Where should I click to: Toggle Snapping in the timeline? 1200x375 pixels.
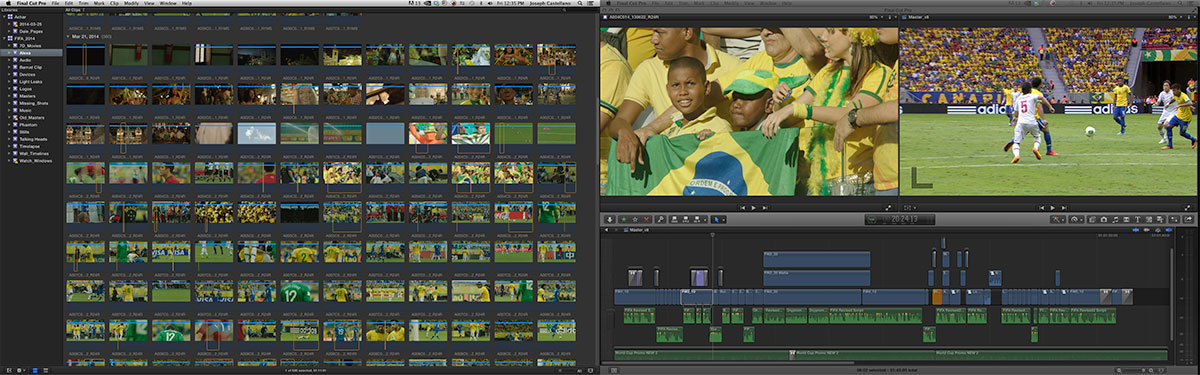pos(1169,230)
